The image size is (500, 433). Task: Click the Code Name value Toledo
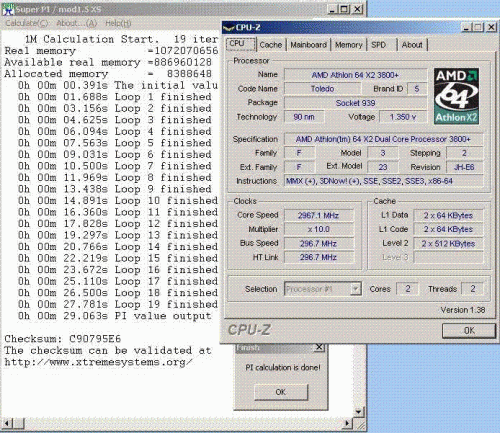click(x=322, y=89)
